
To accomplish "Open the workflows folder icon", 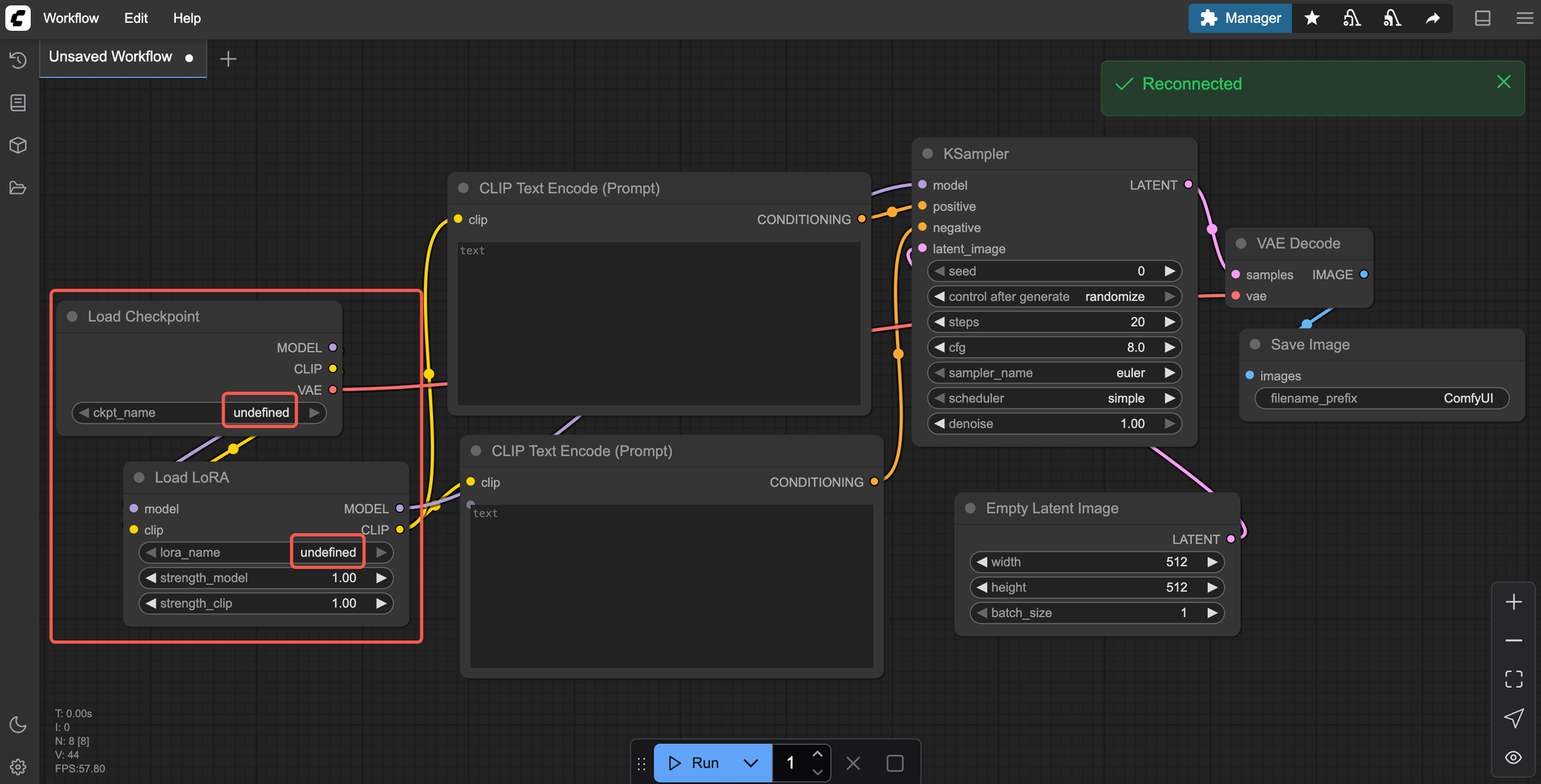I will [18, 188].
